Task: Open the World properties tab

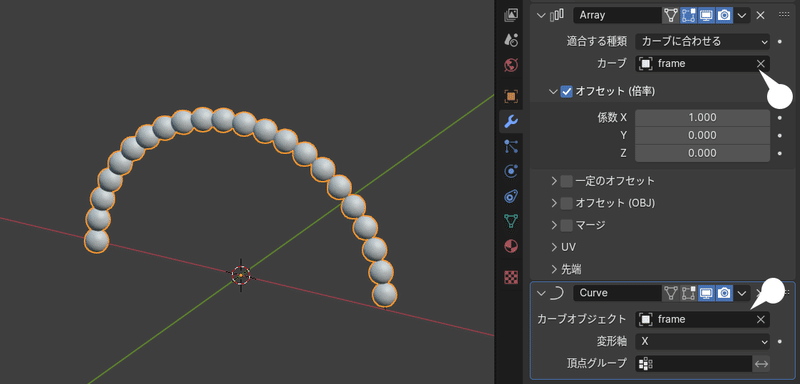Action: coord(511,65)
